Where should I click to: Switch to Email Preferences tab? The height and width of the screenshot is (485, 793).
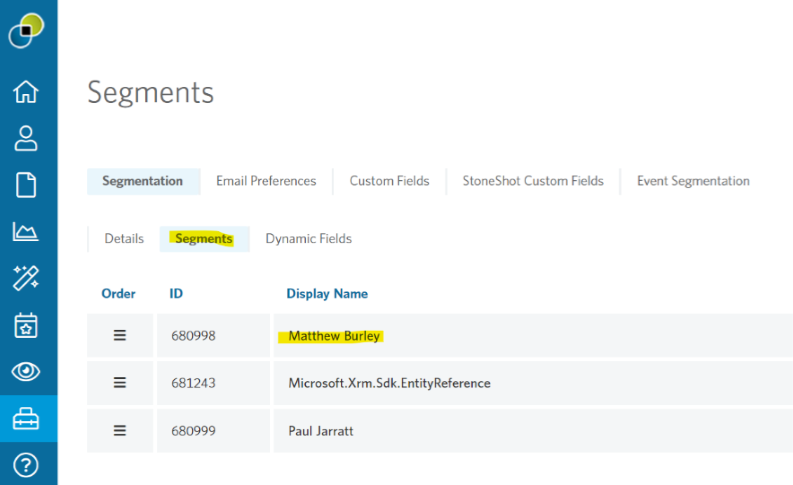coord(266,181)
